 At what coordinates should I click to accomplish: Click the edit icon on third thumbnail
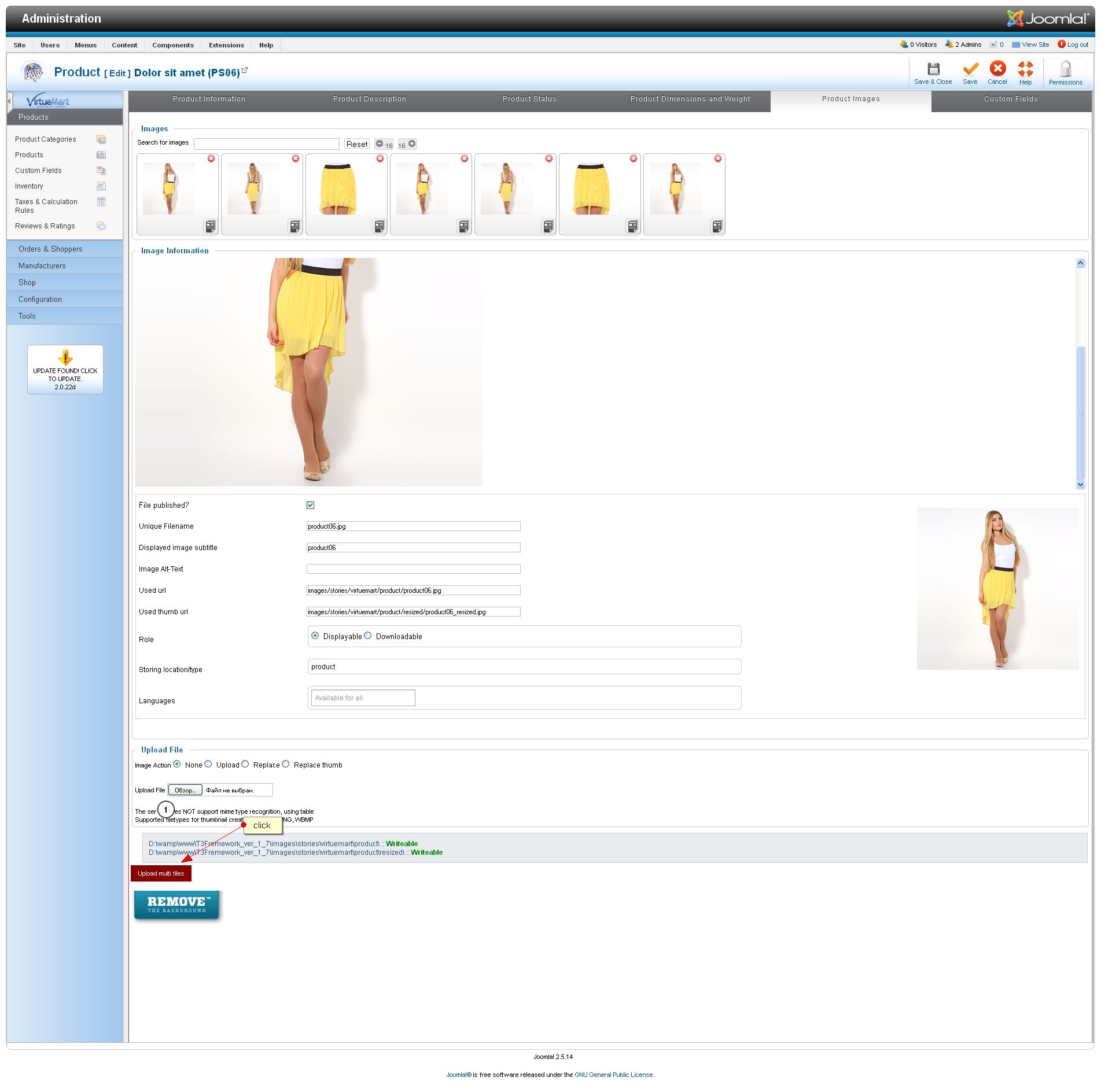coord(379,226)
